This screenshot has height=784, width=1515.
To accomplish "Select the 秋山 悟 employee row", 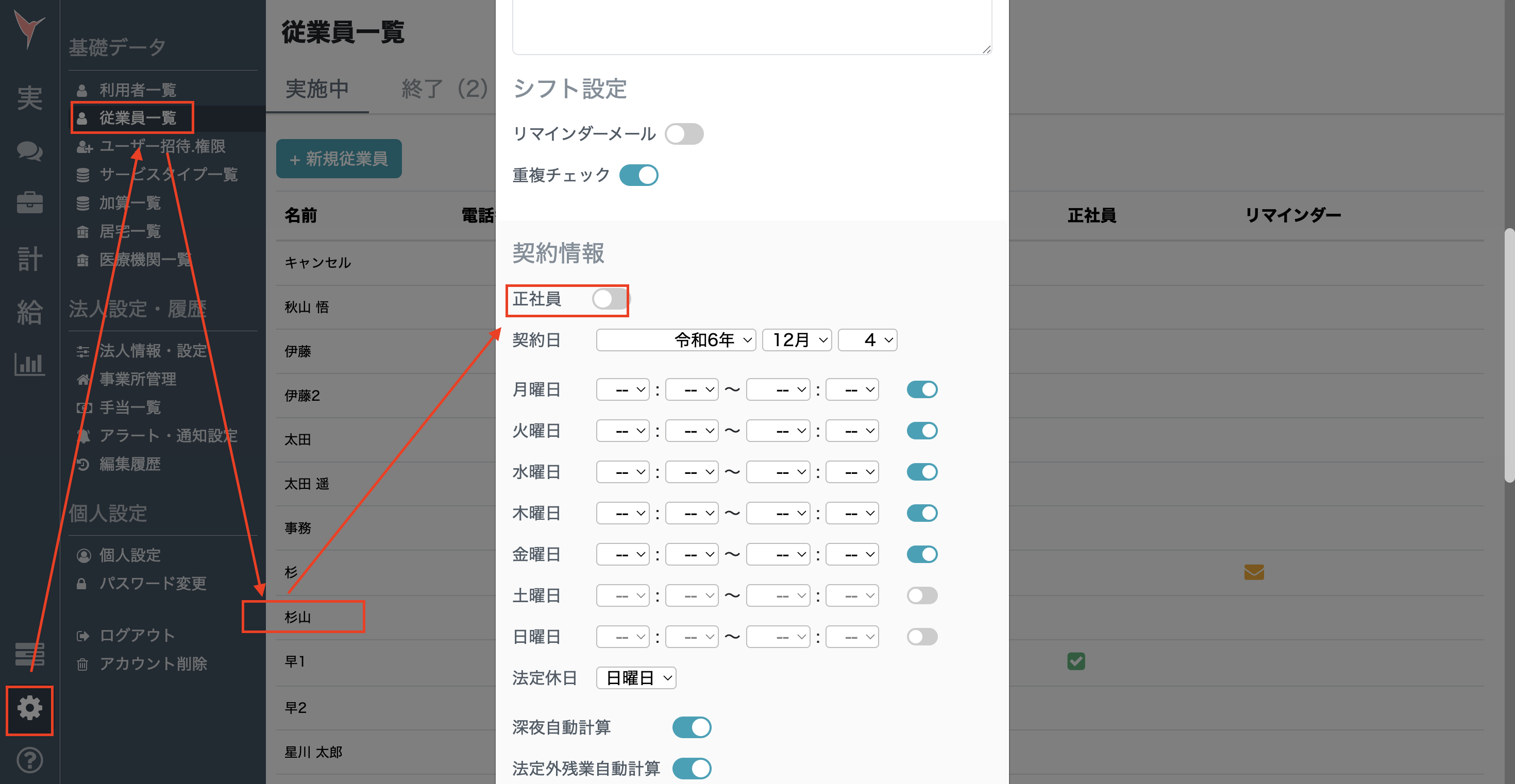I will point(307,307).
